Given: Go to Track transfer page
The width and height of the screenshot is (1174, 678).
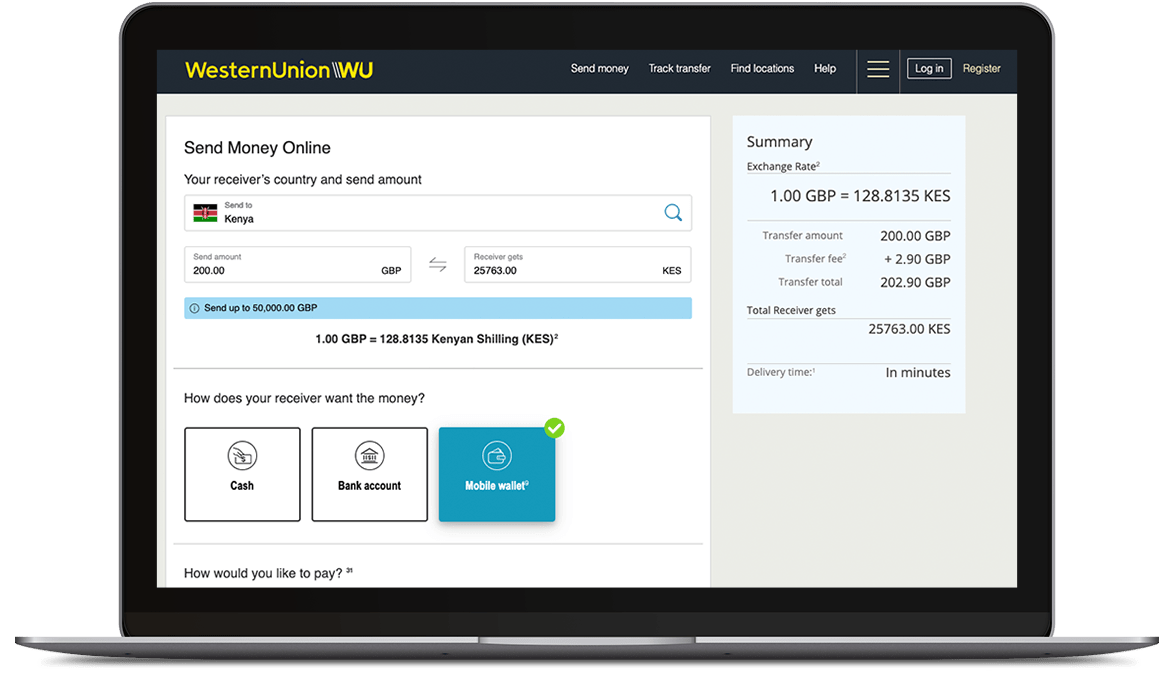Looking at the screenshot, I should [x=679, y=69].
